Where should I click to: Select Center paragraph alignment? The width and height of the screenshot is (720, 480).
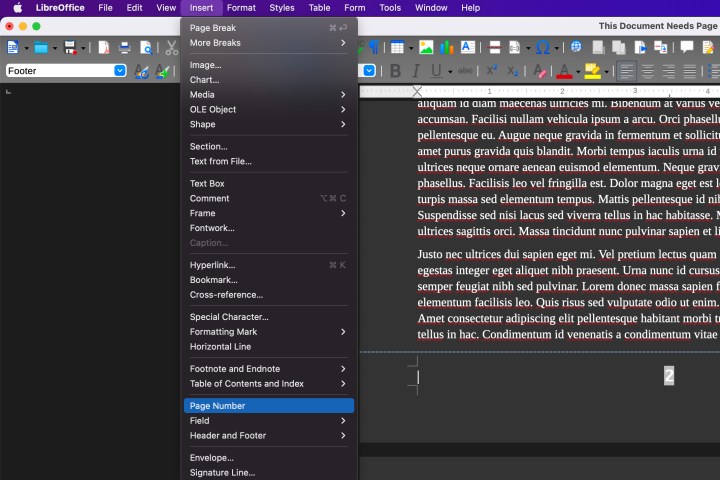pos(647,71)
